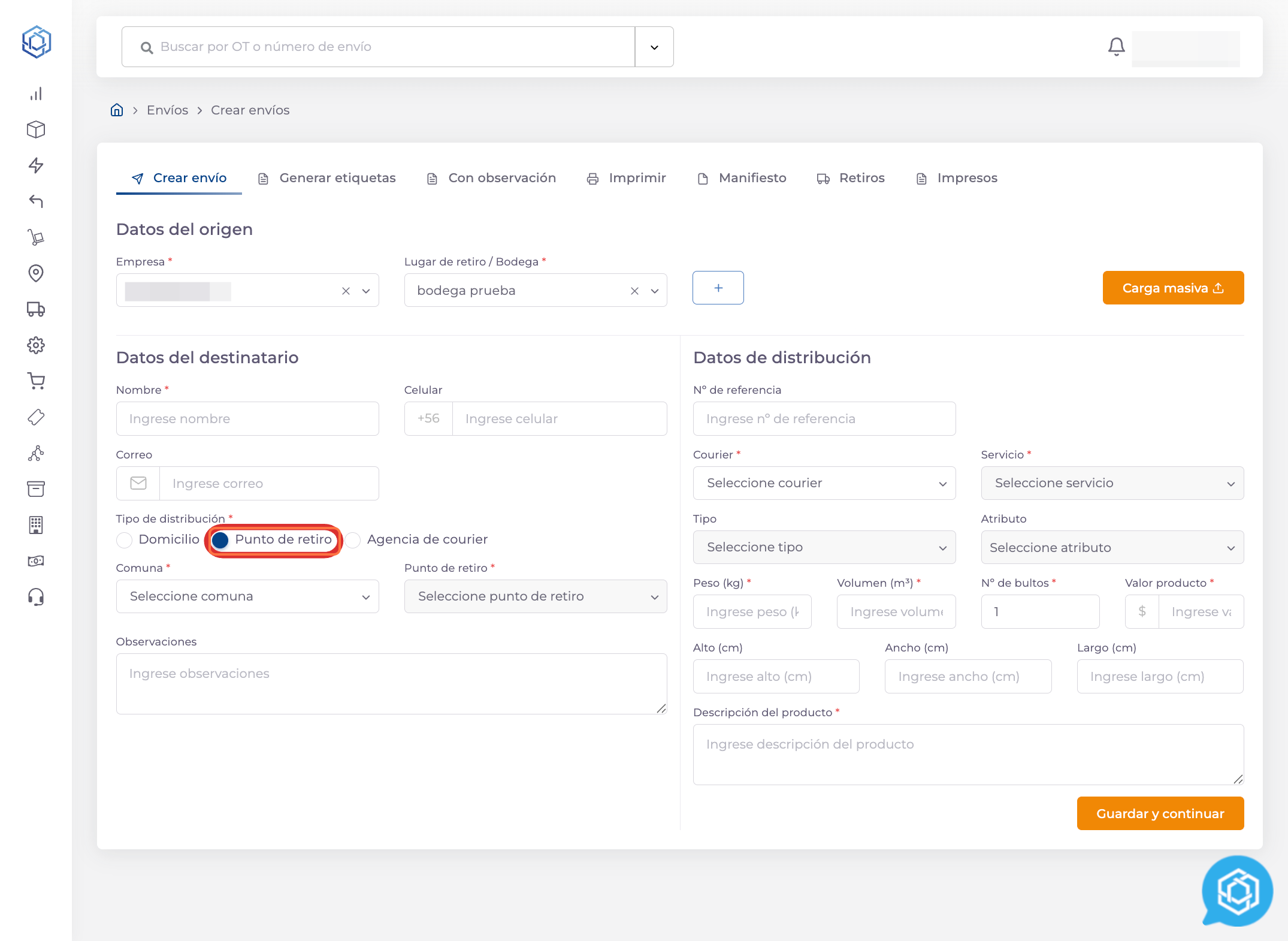
Task: Click the notification bell icon
Action: tap(1116, 47)
